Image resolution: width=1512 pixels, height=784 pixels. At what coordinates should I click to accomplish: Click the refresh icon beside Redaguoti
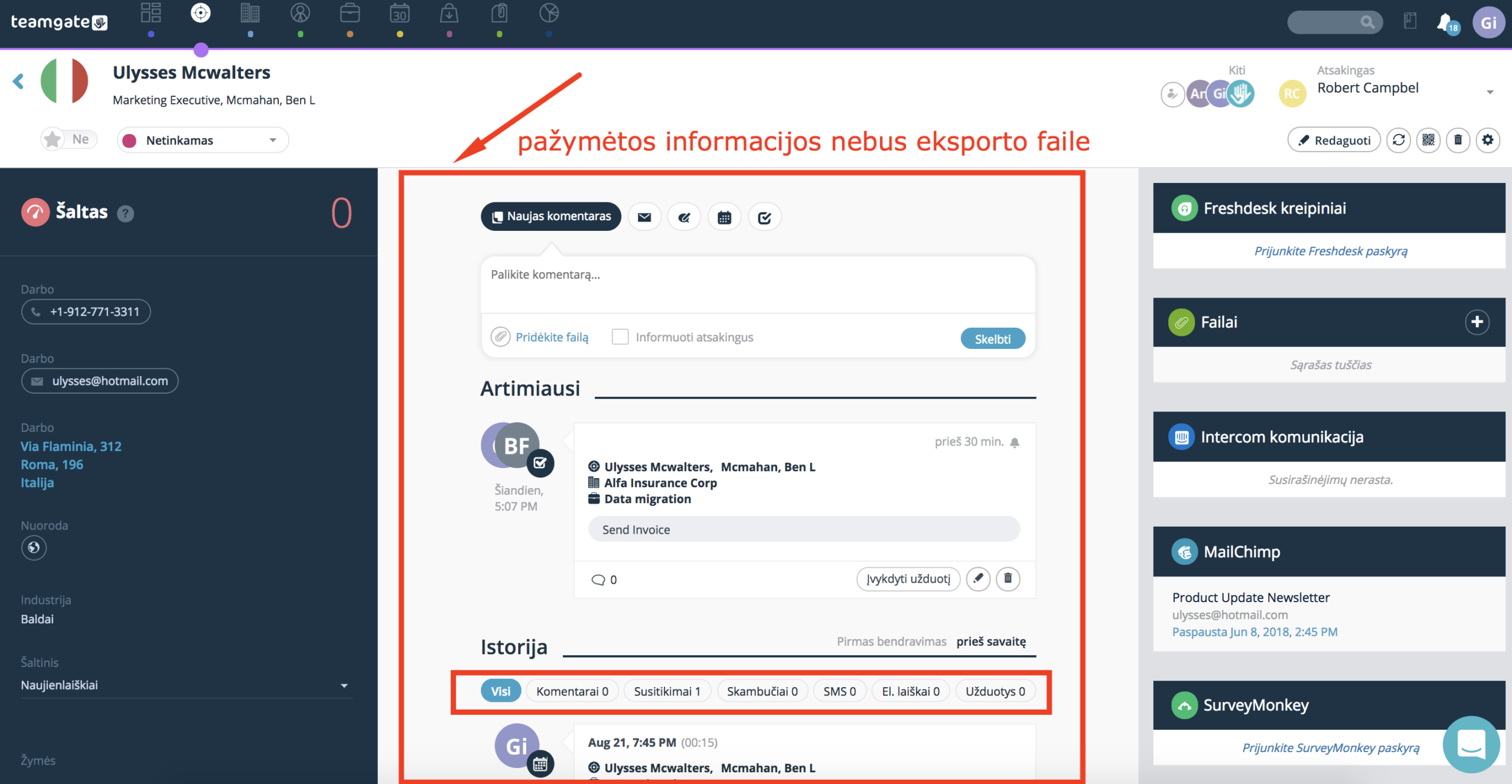pos(1399,141)
